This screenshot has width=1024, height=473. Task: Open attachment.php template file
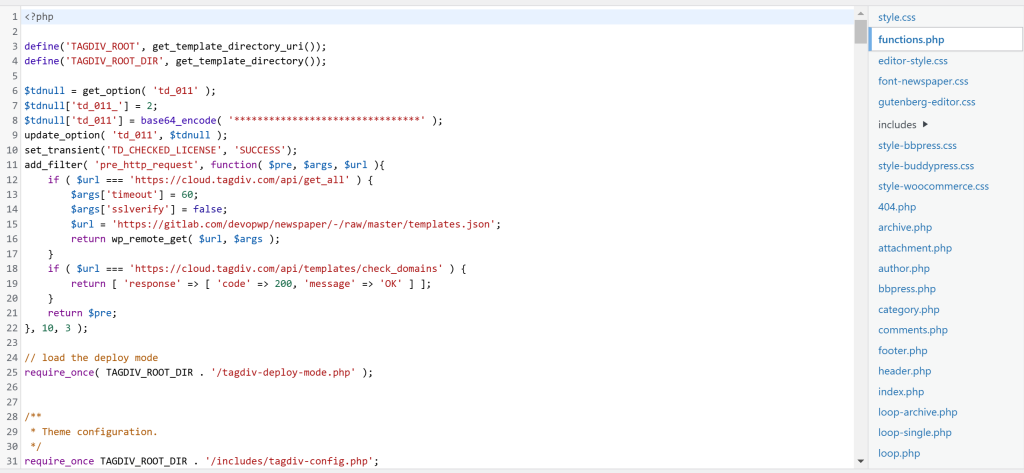(x=915, y=248)
